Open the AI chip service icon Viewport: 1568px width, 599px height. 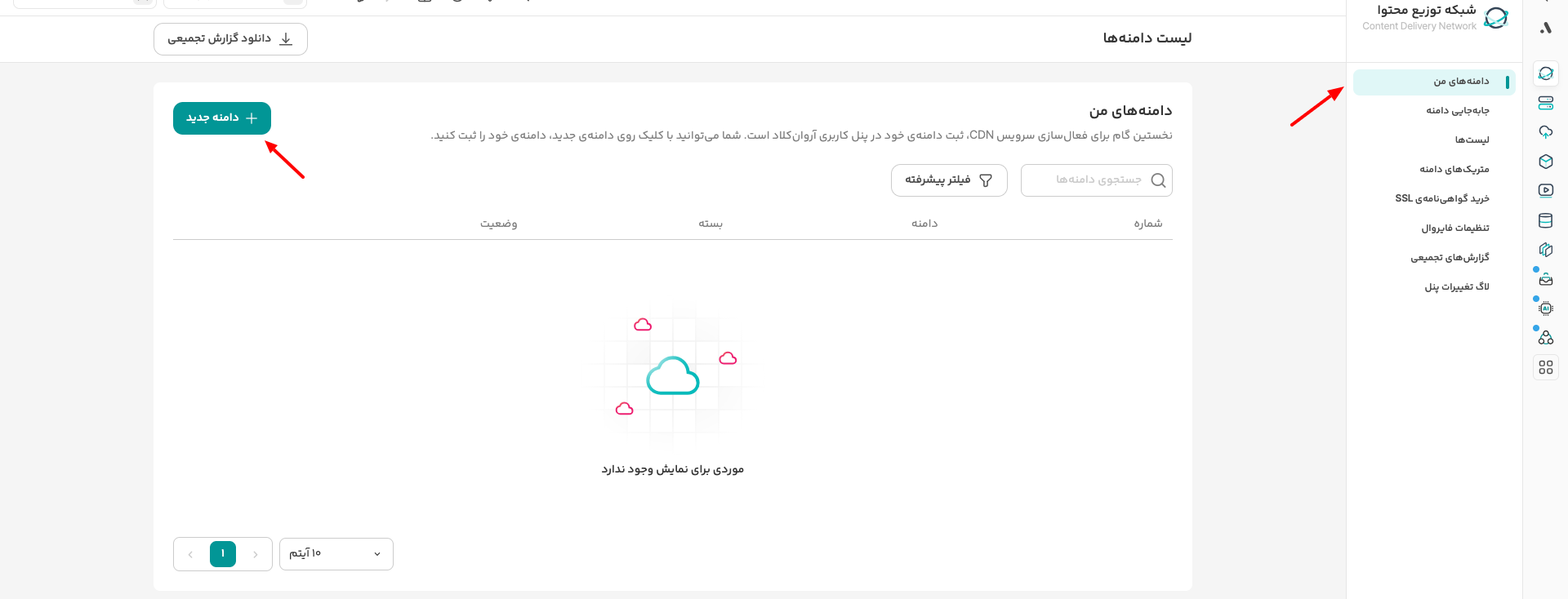[1545, 308]
